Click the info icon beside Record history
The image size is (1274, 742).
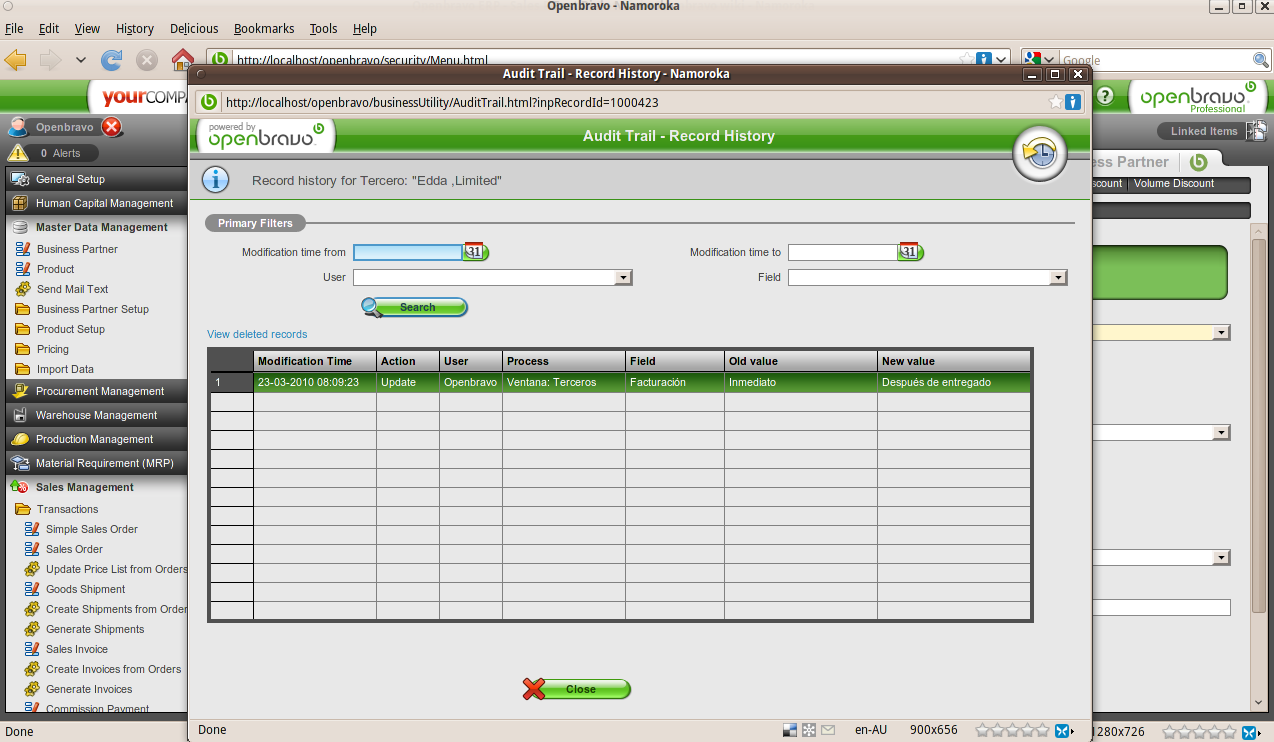point(216,180)
